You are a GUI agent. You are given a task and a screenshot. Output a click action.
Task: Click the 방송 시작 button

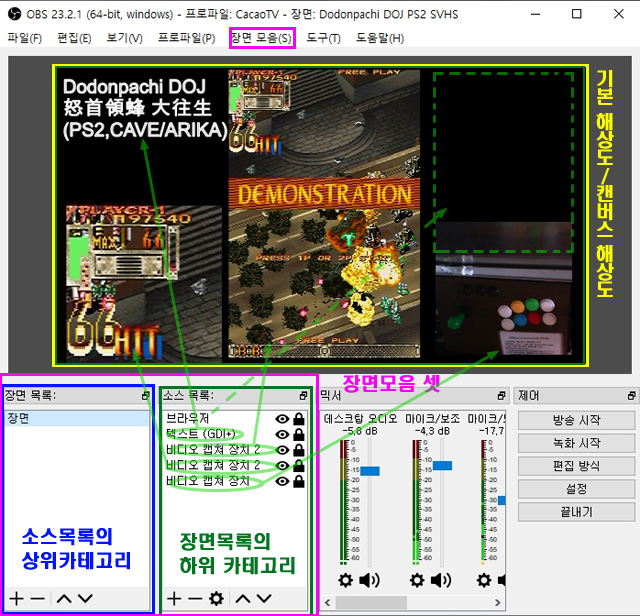coord(576,420)
